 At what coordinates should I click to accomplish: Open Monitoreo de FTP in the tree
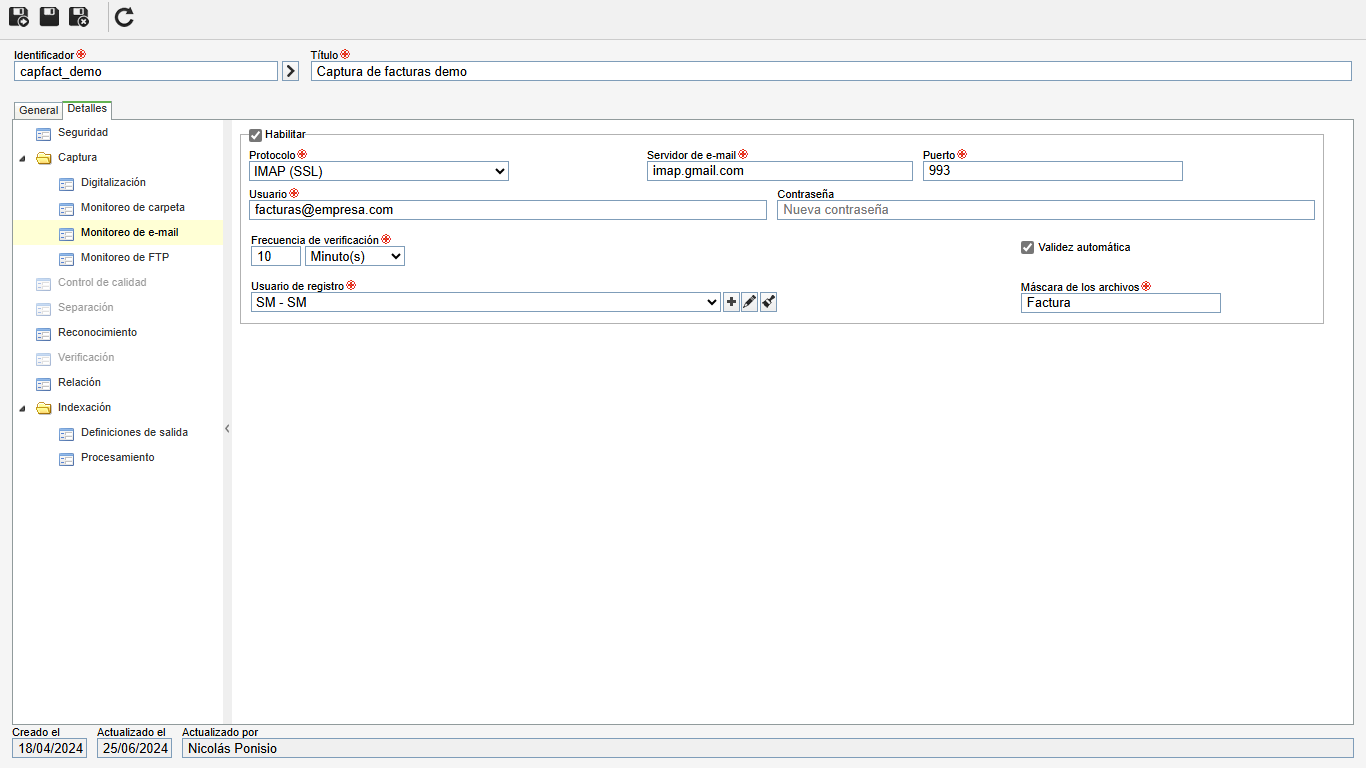pos(125,258)
